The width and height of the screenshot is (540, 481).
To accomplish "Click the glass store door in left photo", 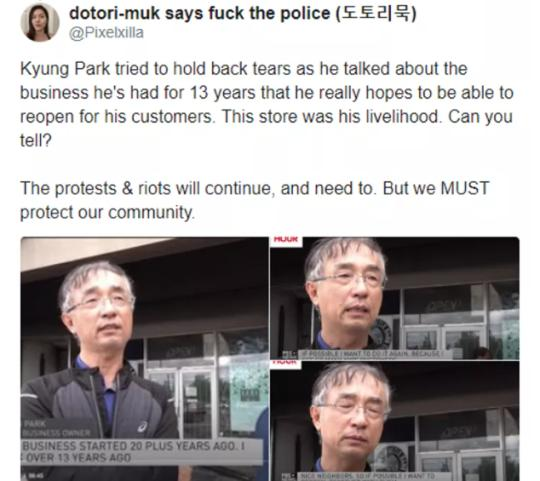I will (196, 401).
